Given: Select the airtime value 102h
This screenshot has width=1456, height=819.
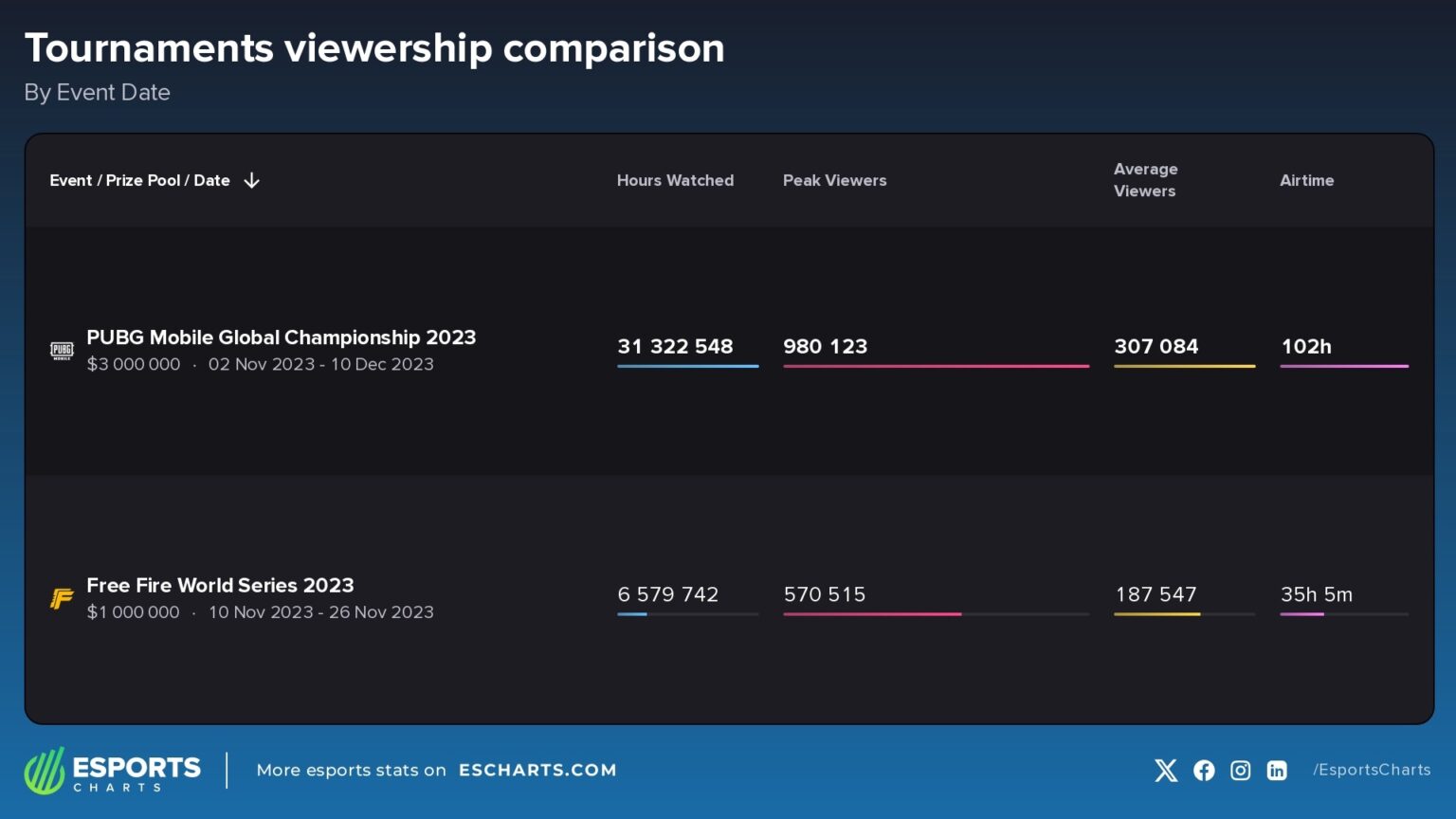Looking at the screenshot, I should pos(1306,346).
